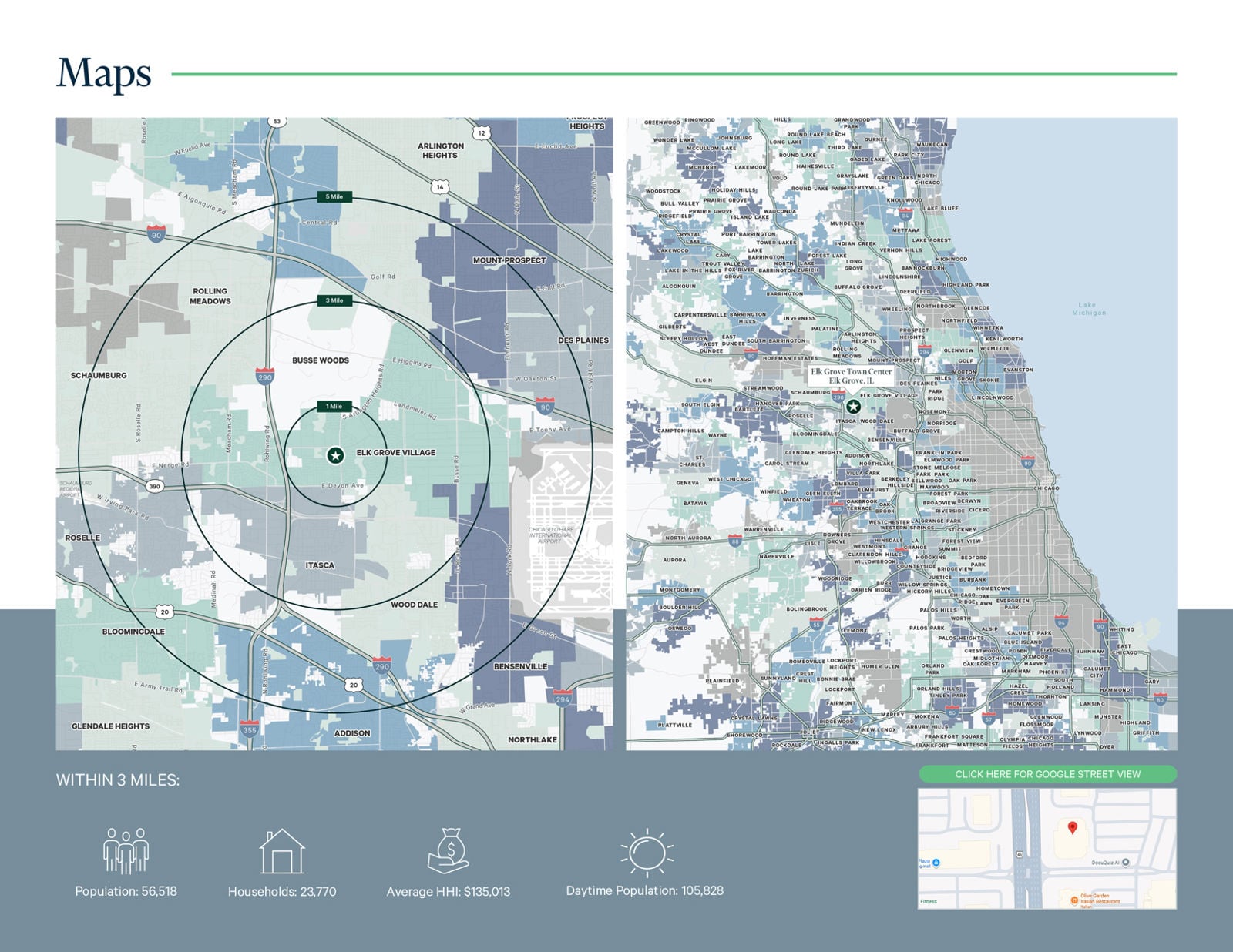Click the US 12 highway shield
Image resolution: width=1233 pixels, height=952 pixels.
pos(482,132)
